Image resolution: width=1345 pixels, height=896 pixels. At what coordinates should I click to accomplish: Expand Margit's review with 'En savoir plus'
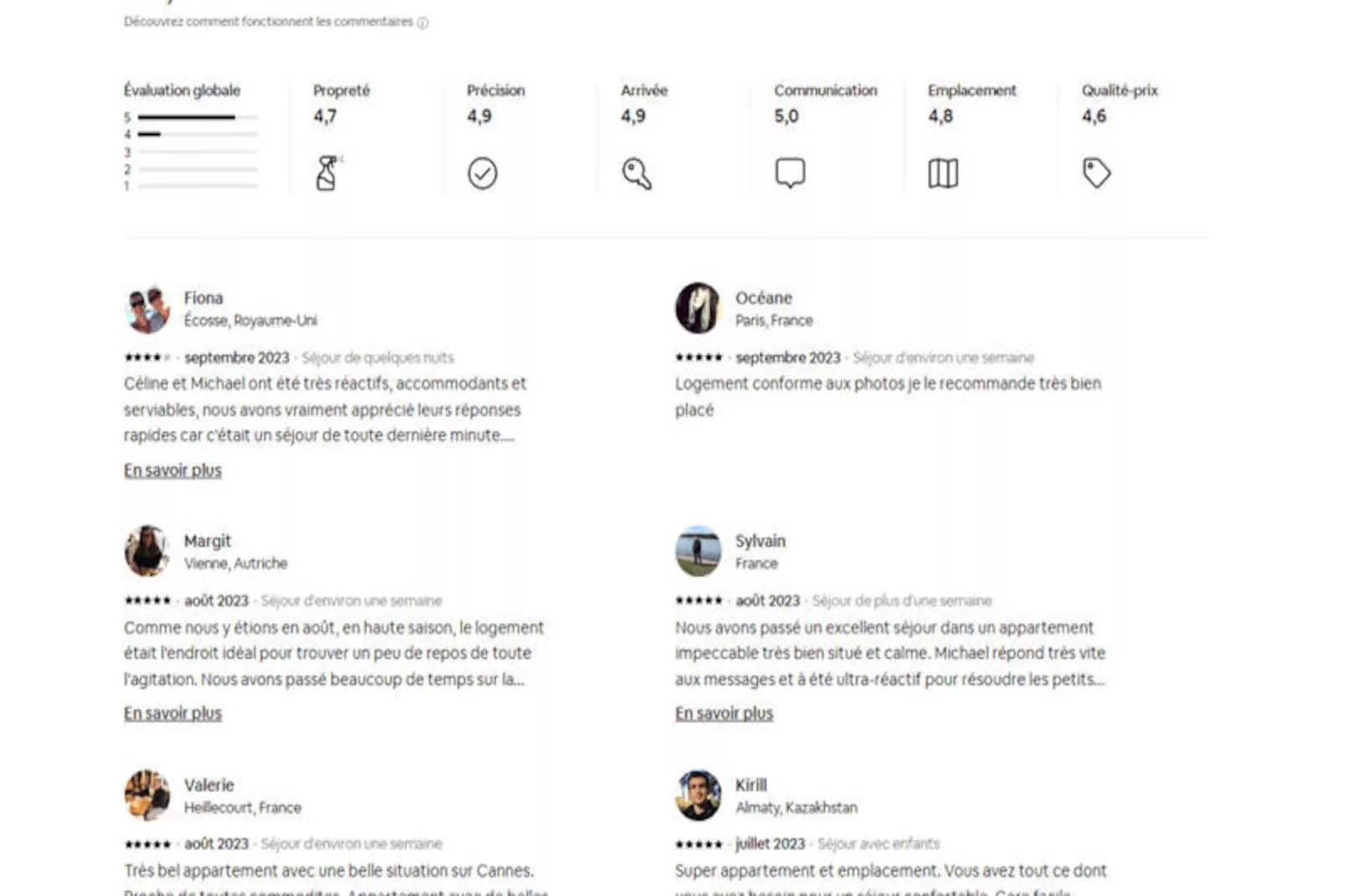pos(173,713)
